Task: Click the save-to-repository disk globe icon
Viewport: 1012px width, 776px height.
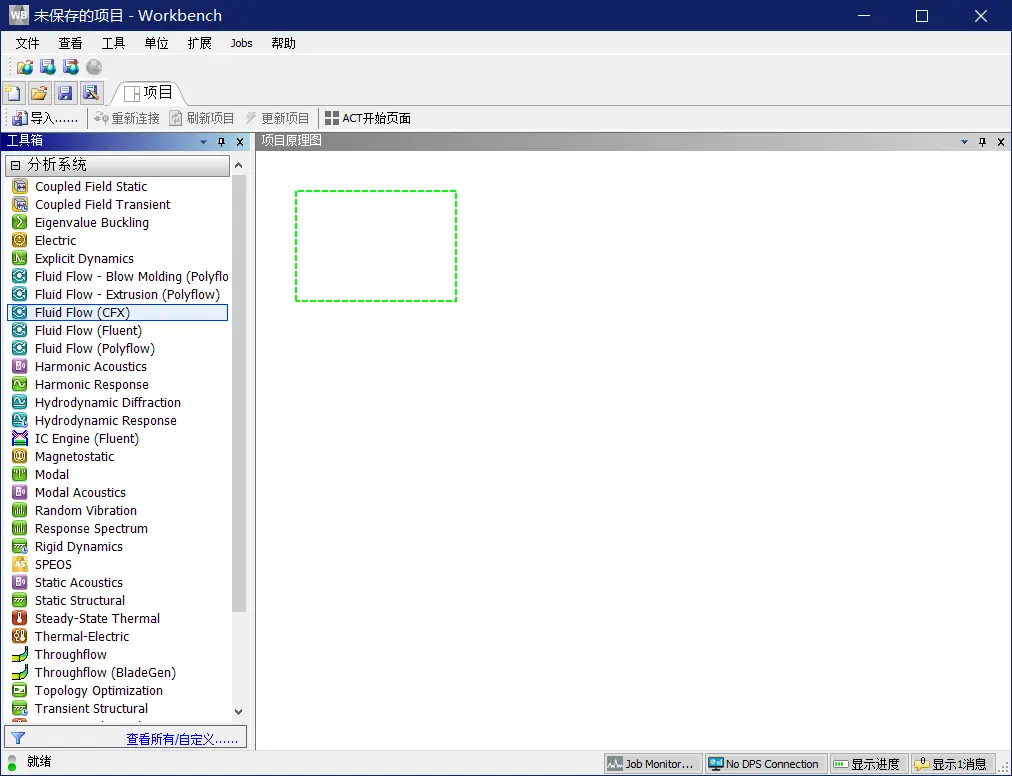Action: (x=48, y=66)
